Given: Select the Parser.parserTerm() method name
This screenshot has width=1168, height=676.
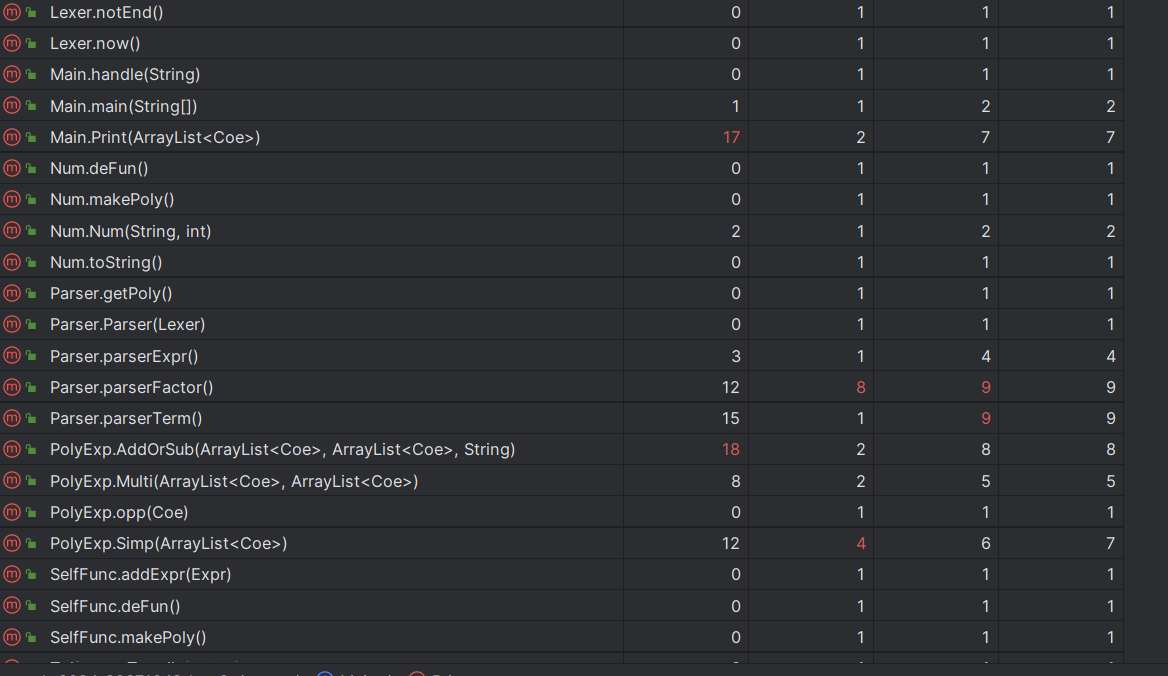Looking at the screenshot, I should (x=126, y=419).
